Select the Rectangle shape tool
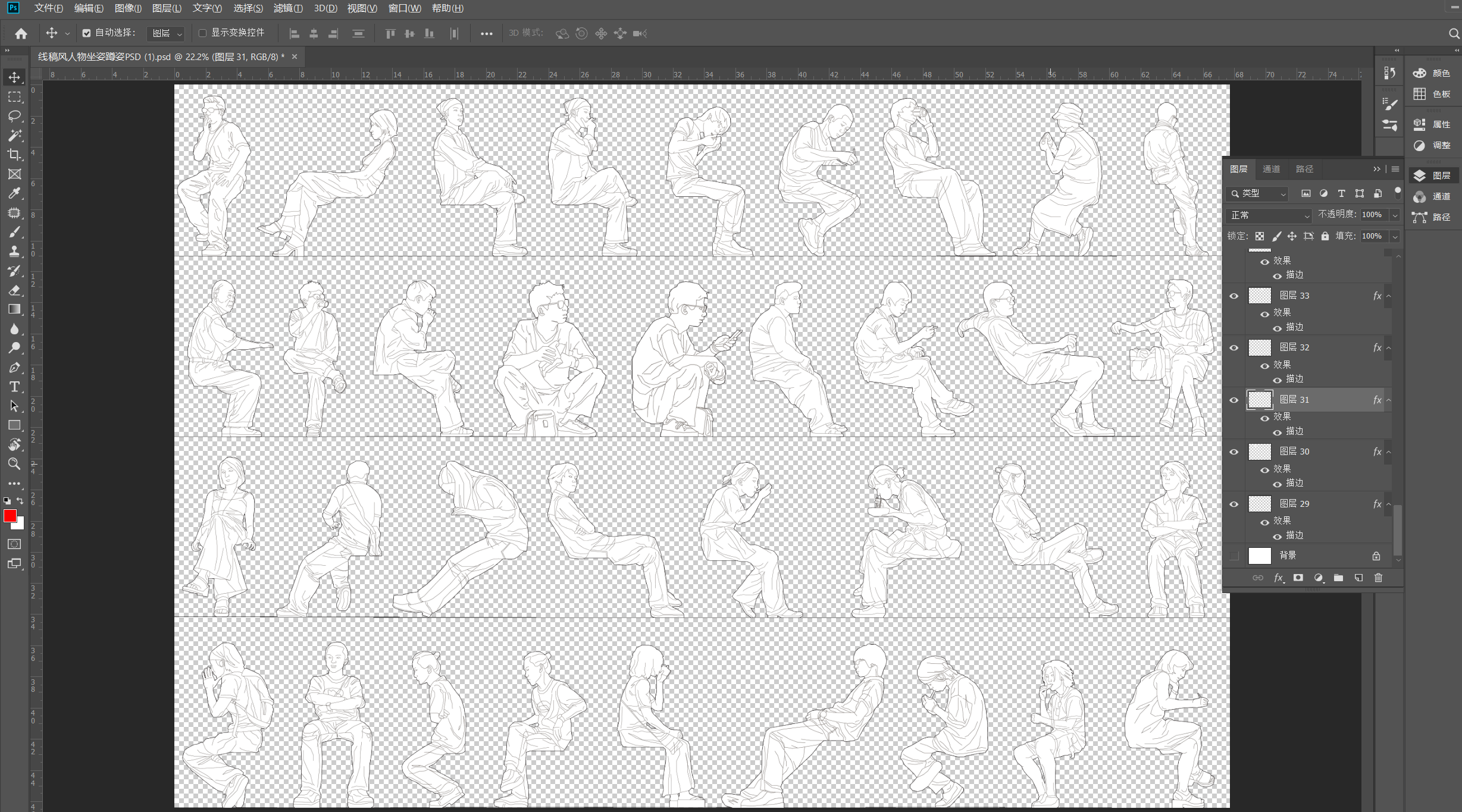Image resolution: width=1462 pixels, height=812 pixels. coord(14,425)
